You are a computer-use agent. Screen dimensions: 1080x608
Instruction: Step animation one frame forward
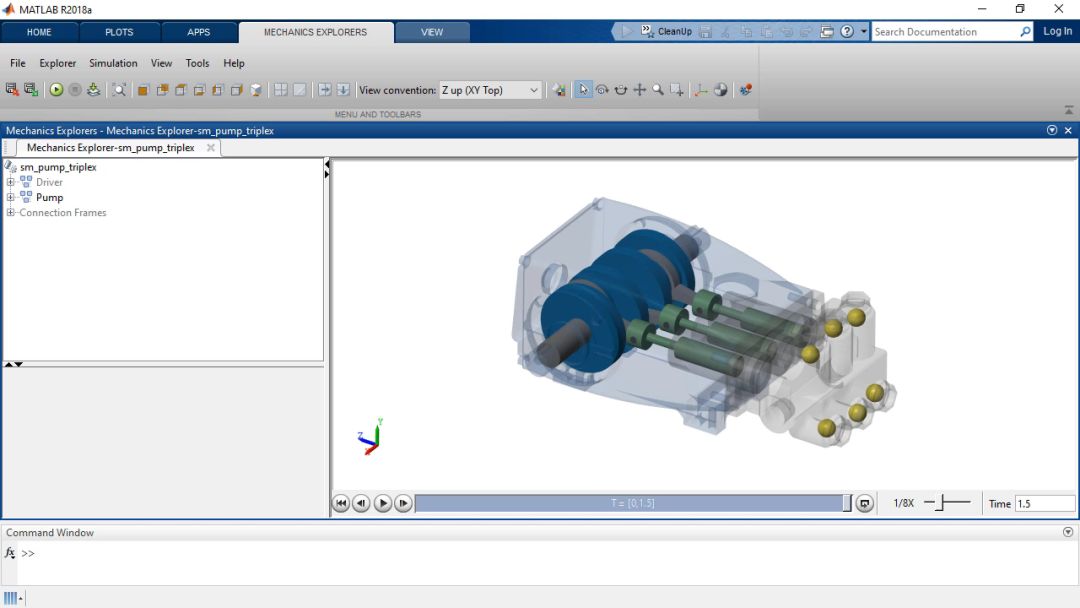[404, 503]
